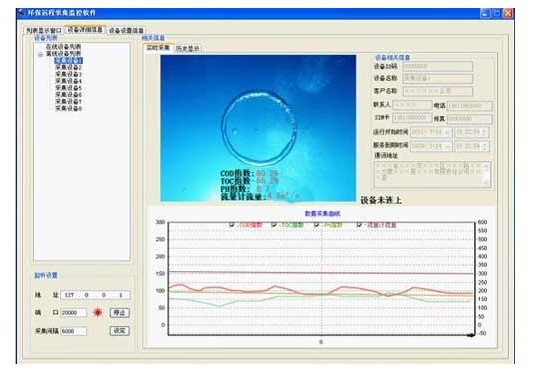Click the app icon in title bar

(x=23, y=13)
